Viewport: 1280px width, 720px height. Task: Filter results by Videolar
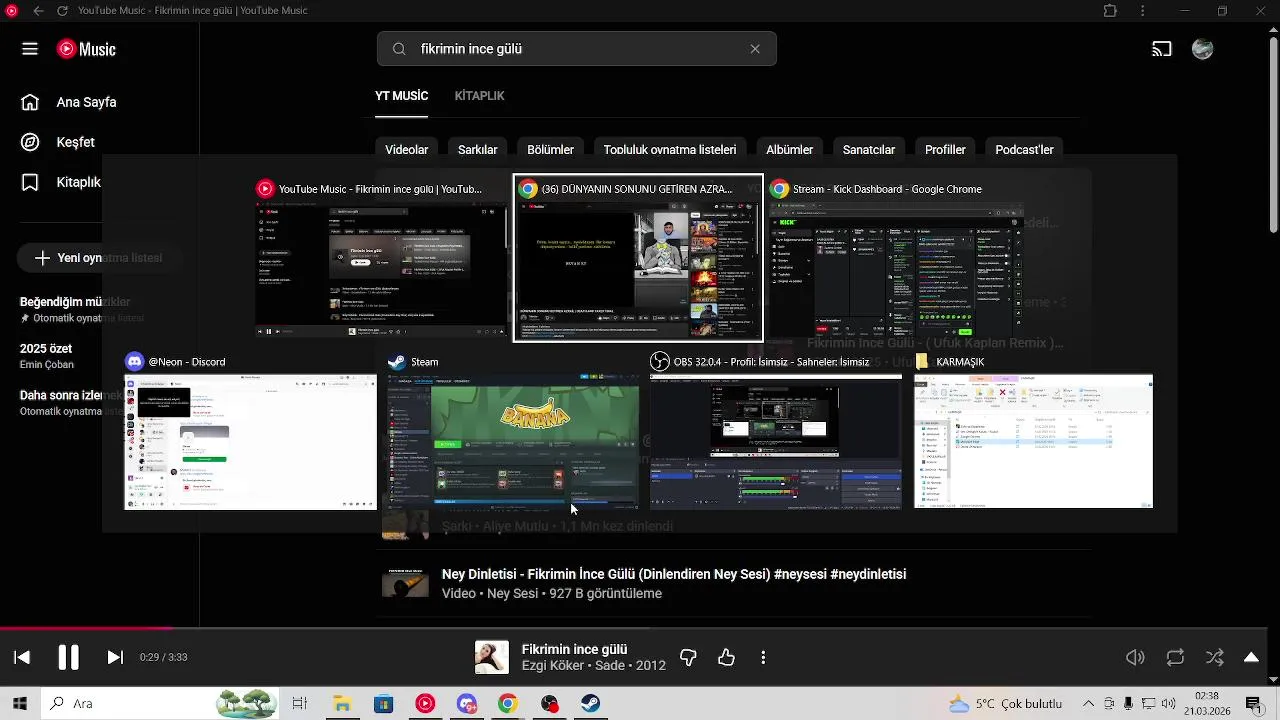[407, 150]
